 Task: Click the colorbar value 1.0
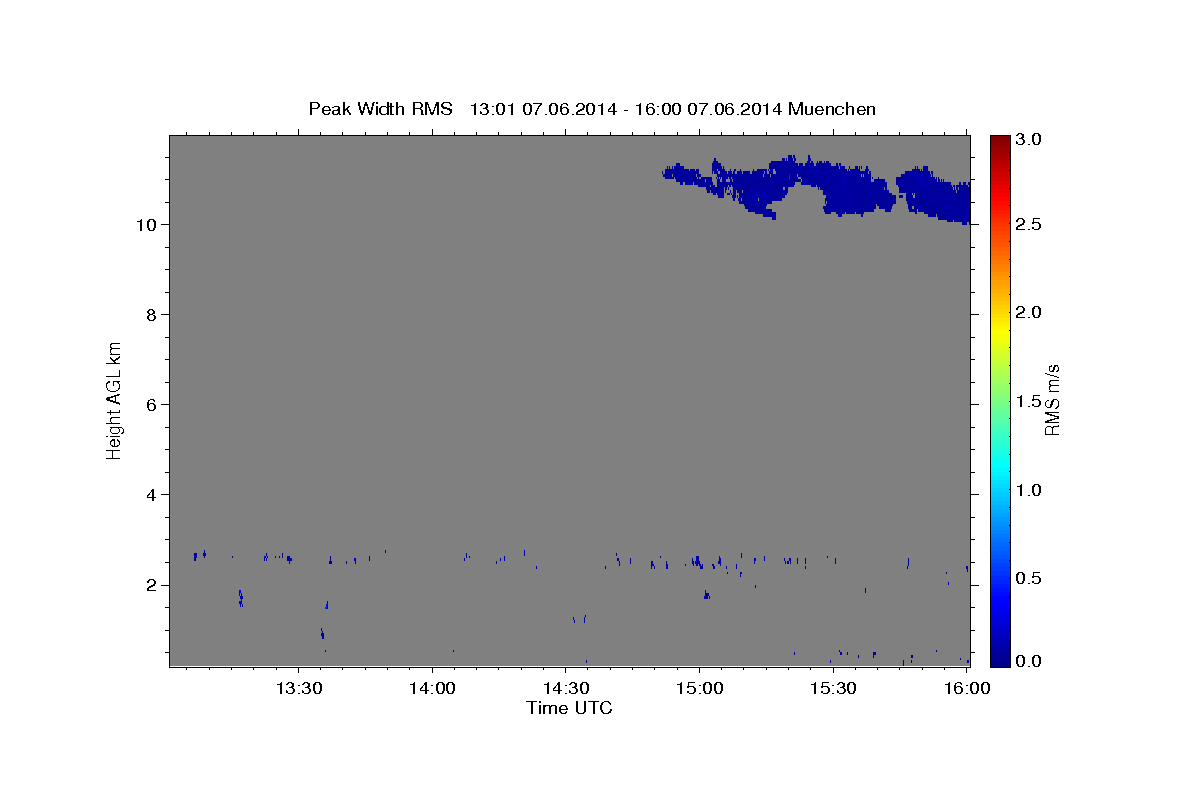pos(1030,490)
